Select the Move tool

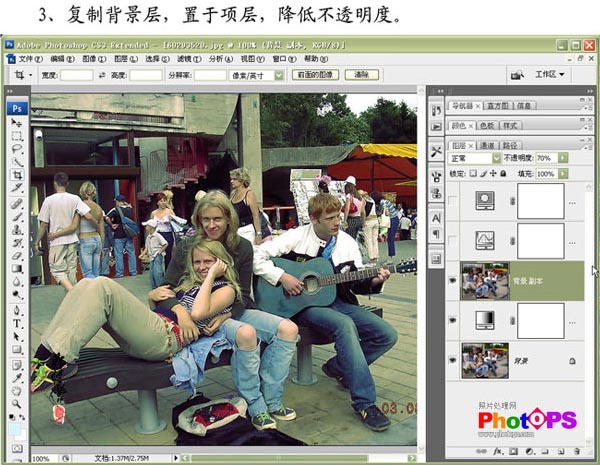[x=16, y=122]
